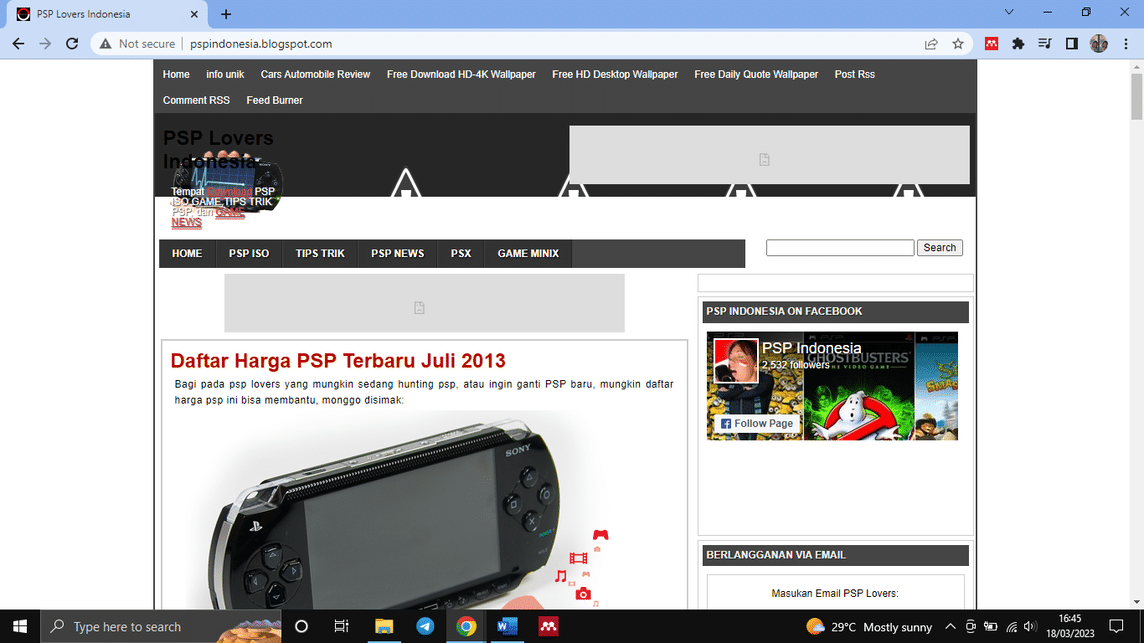Click the broken banner image in header

click(x=769, y=155)
